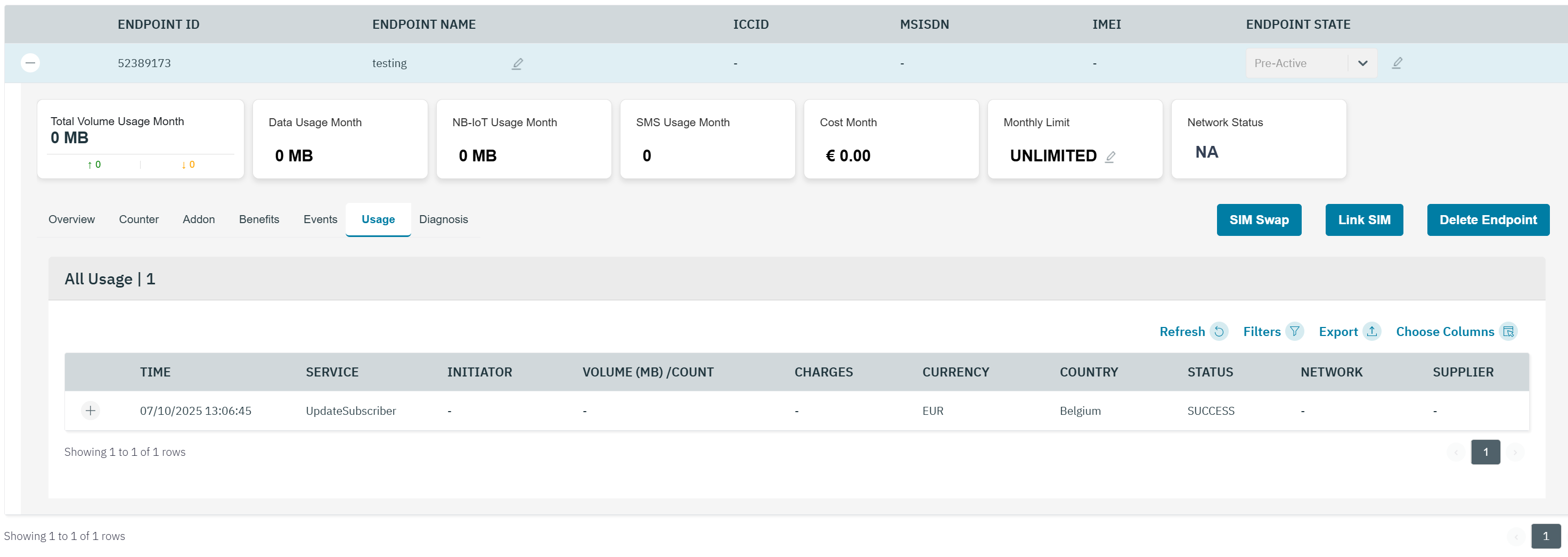
Task: Click the pencil icon beside endpoint name testing
Action: (x=517, y=63)
